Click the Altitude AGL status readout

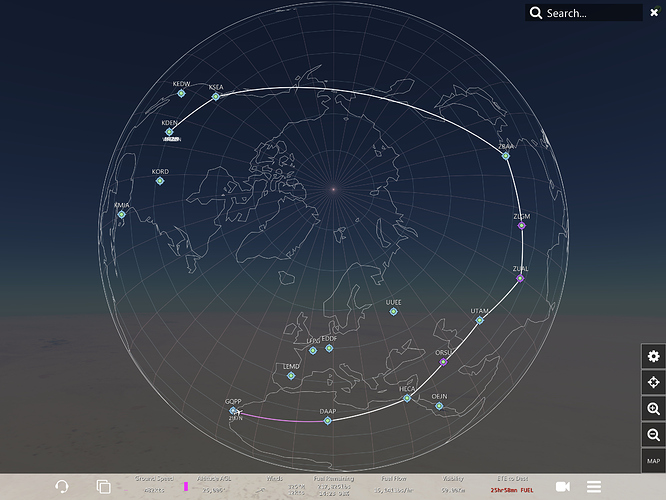click(213, 484)
